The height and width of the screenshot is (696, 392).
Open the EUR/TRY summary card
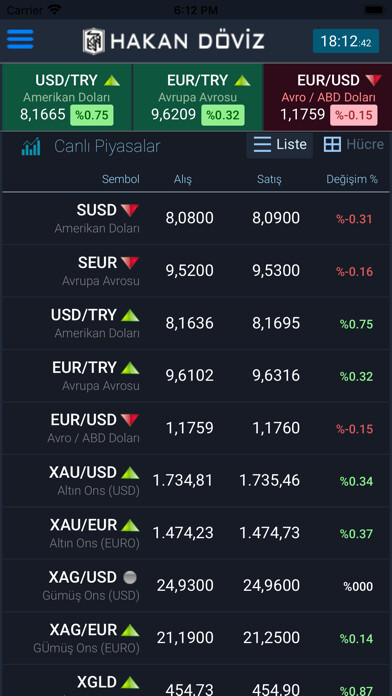coord(198,97)
